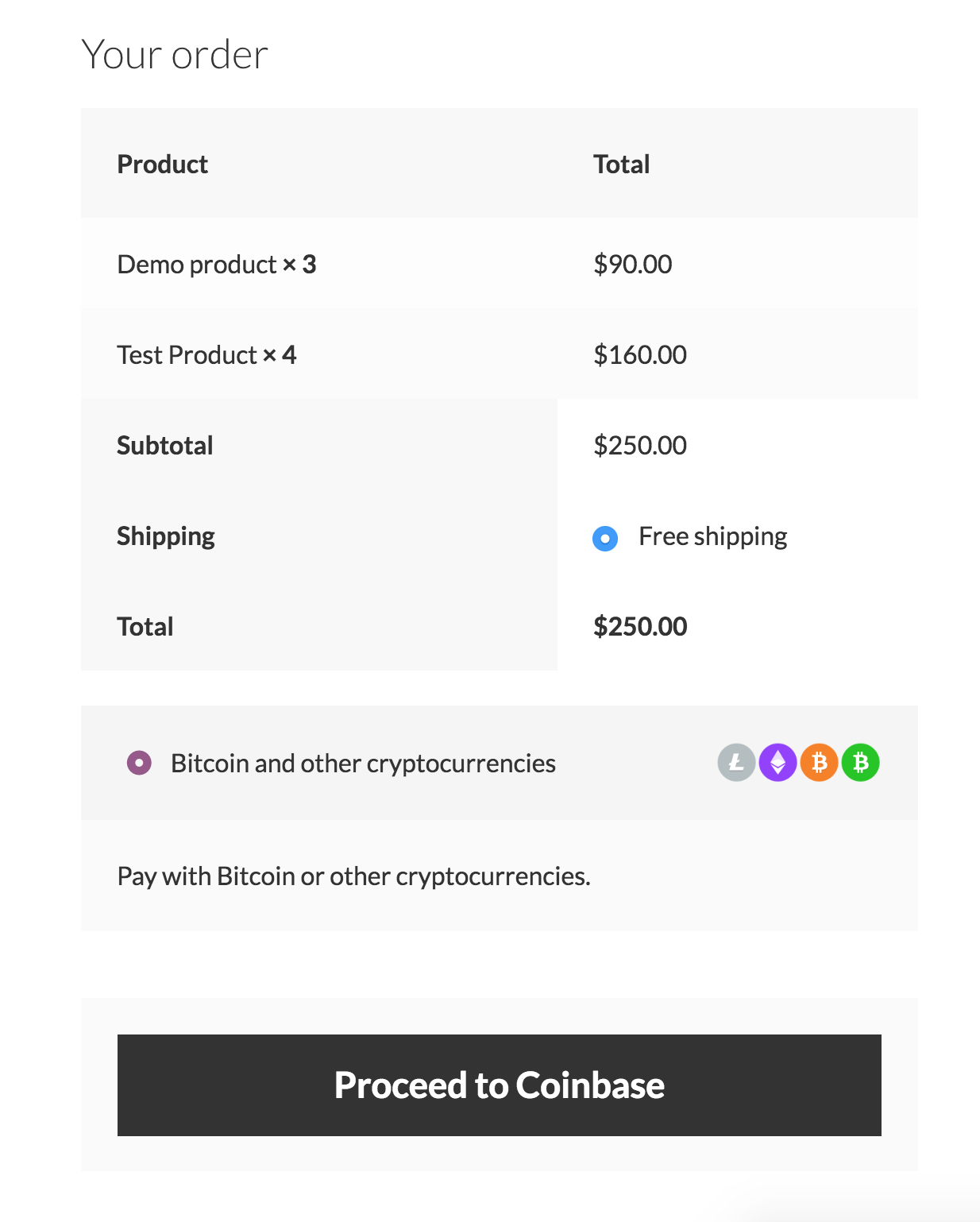Click "Pay with Bitcoin or other cryptocurrencies" text

point(353,876)
